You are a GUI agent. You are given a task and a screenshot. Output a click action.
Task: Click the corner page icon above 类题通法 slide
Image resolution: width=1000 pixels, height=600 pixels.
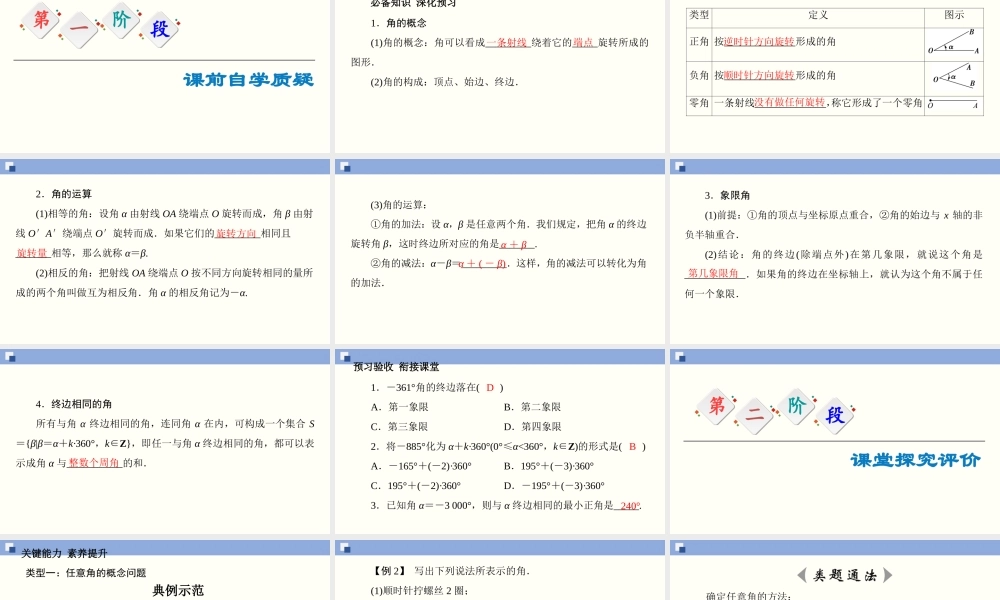pos(680,547)
